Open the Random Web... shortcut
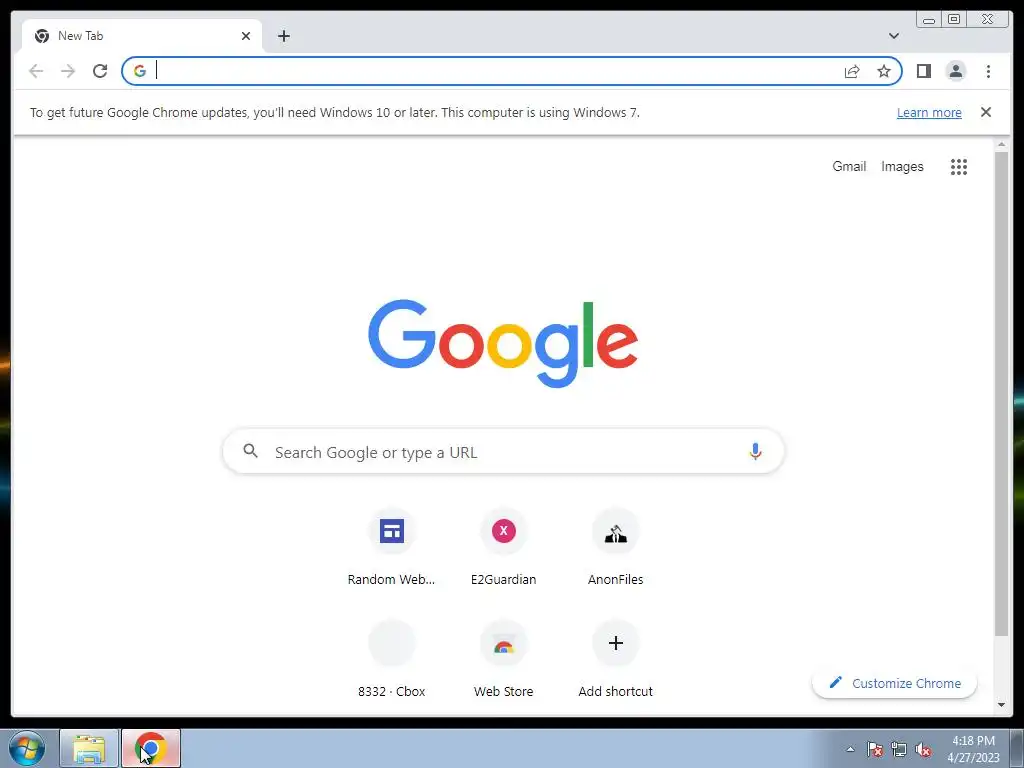1024x768 pixels. coord(391,547)
